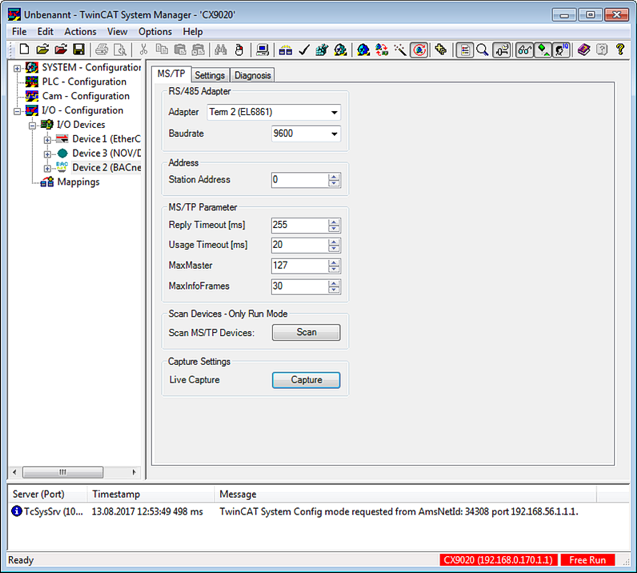
Task: Click the tree scrollbar right arrow
Action: (134, 472)
